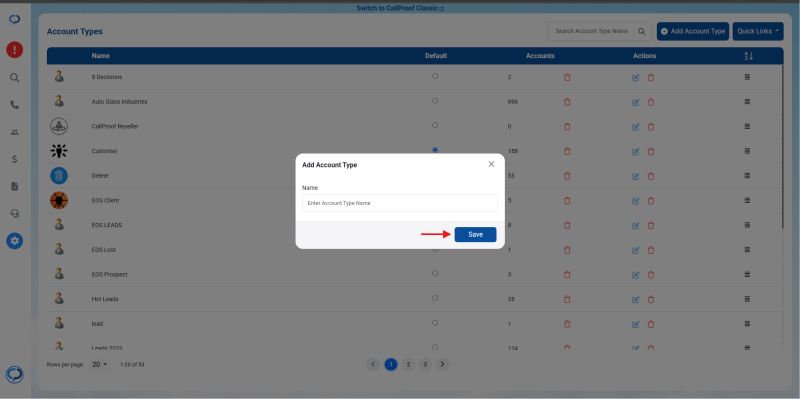Select page 1 in pagination
Image resolution: width=800 pixels, height=399 pixels.
coord(391,364)
